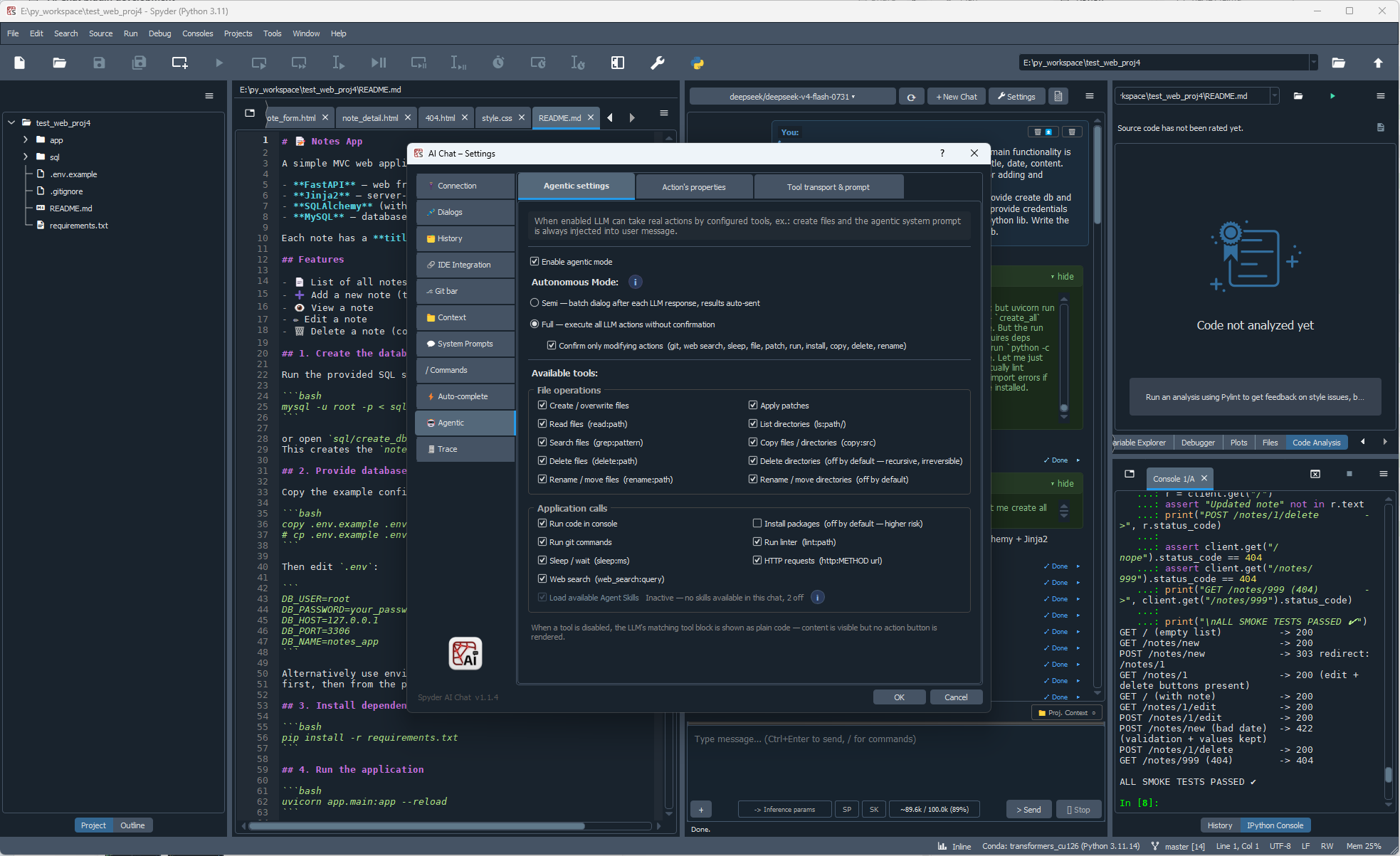The image size is (1400, 856).
Task: Open the AI chat document icon
Action: 1058,97
